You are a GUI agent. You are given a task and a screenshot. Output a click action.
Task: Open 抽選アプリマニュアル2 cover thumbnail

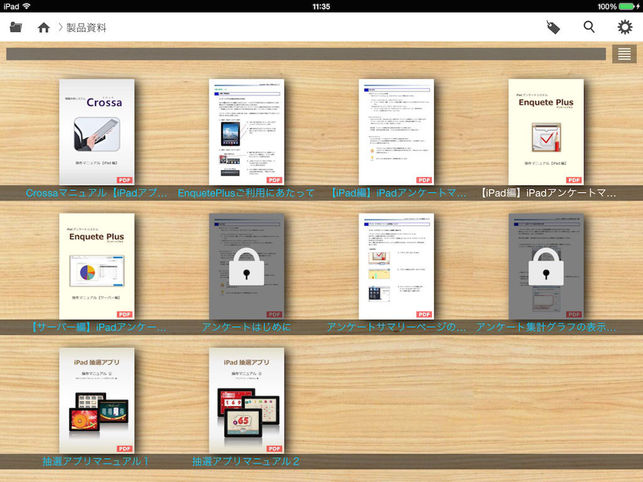[246, 400]
